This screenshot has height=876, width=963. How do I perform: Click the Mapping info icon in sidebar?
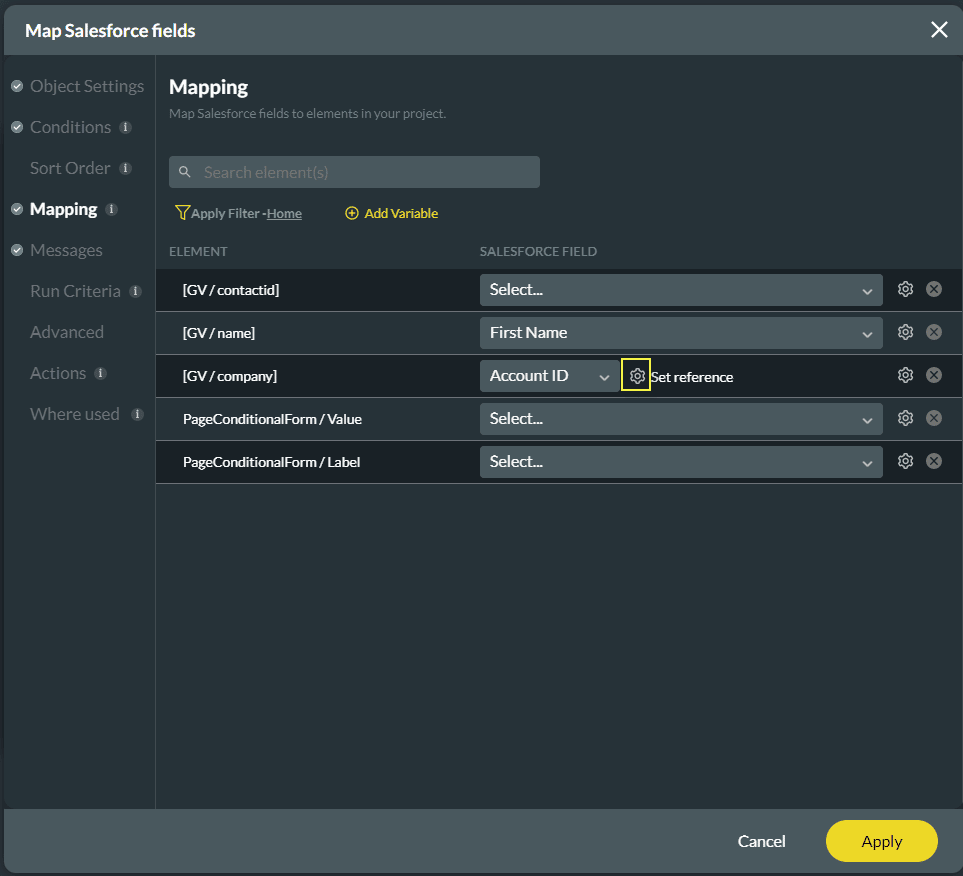click(112, 209)
